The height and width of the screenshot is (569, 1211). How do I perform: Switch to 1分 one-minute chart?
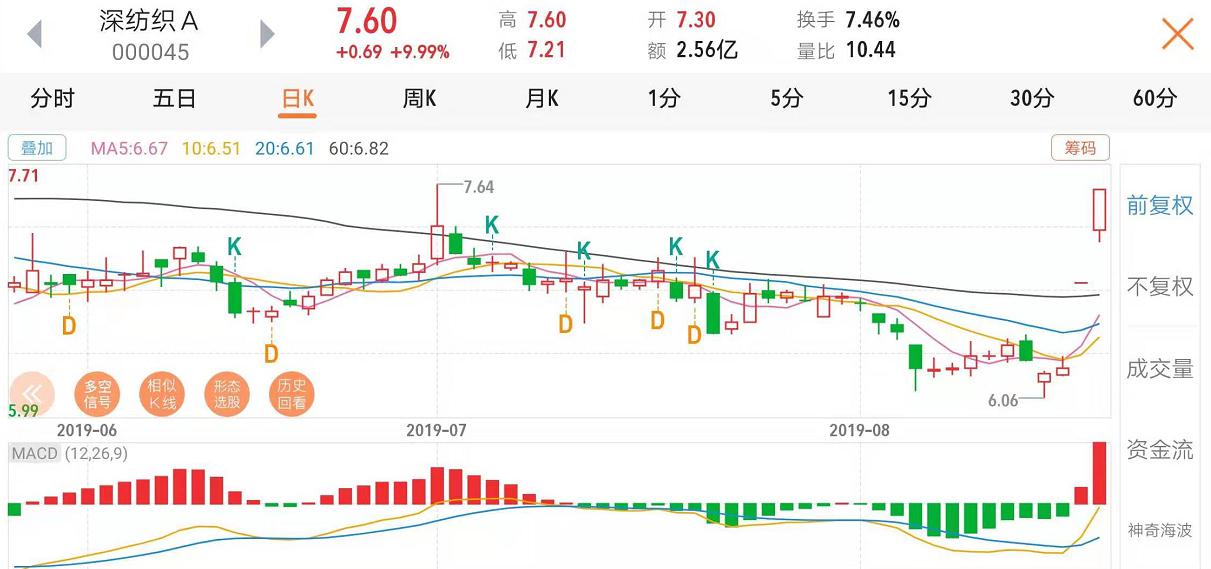[x=664, y=98]
